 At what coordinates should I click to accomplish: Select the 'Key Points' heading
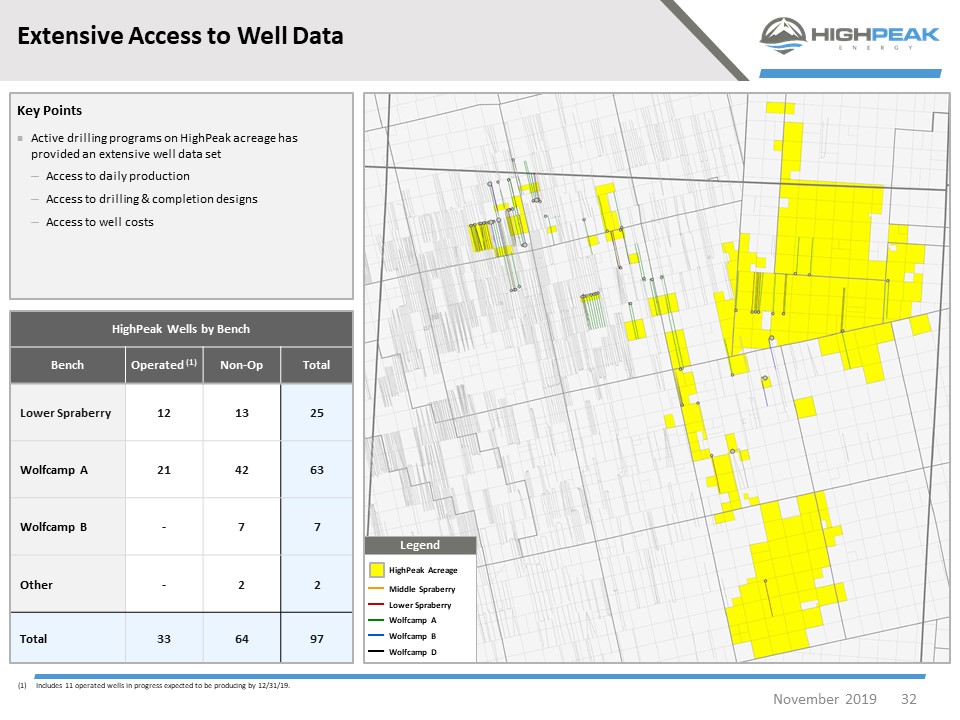click(50, 111)
